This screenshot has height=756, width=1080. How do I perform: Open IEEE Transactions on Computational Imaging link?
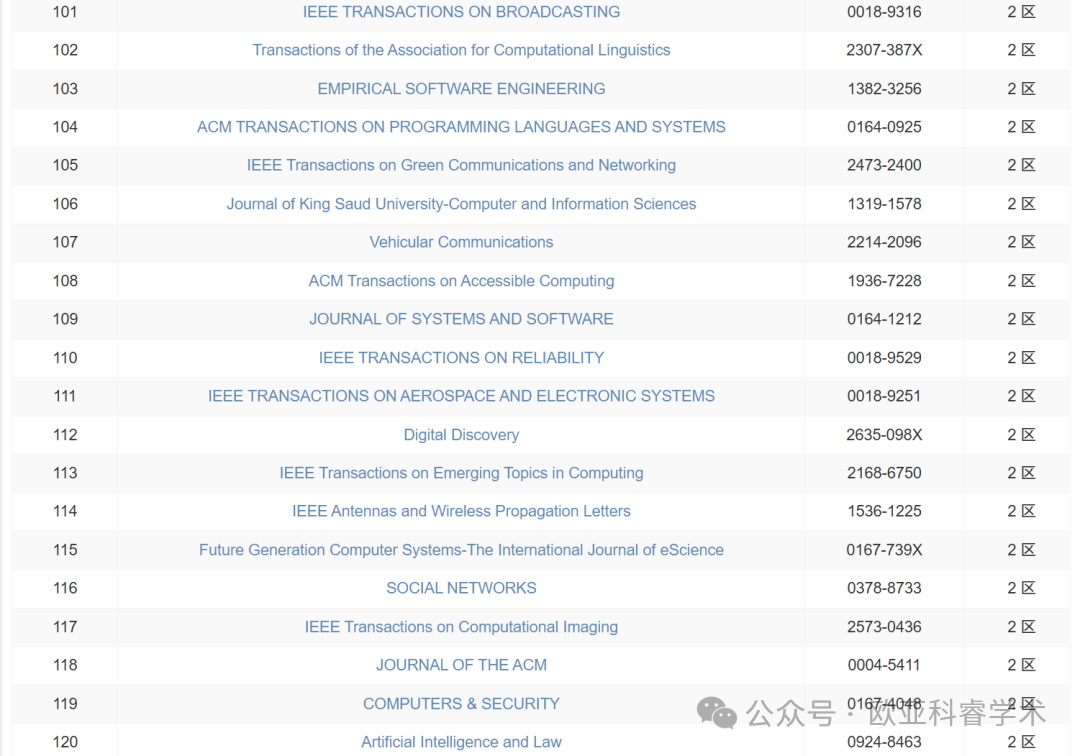click(461, 627)
